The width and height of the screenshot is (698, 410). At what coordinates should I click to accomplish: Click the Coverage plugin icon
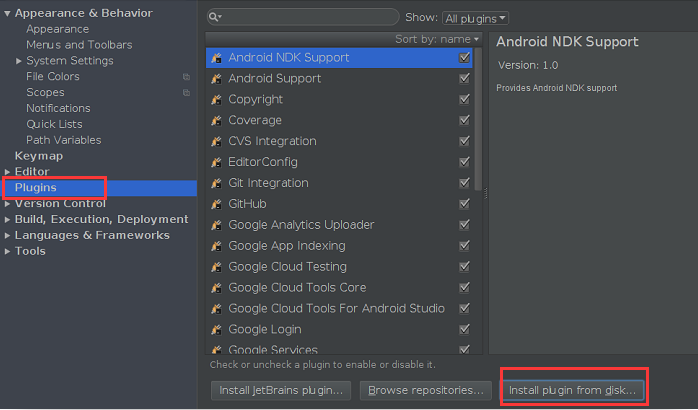(217, 121)
